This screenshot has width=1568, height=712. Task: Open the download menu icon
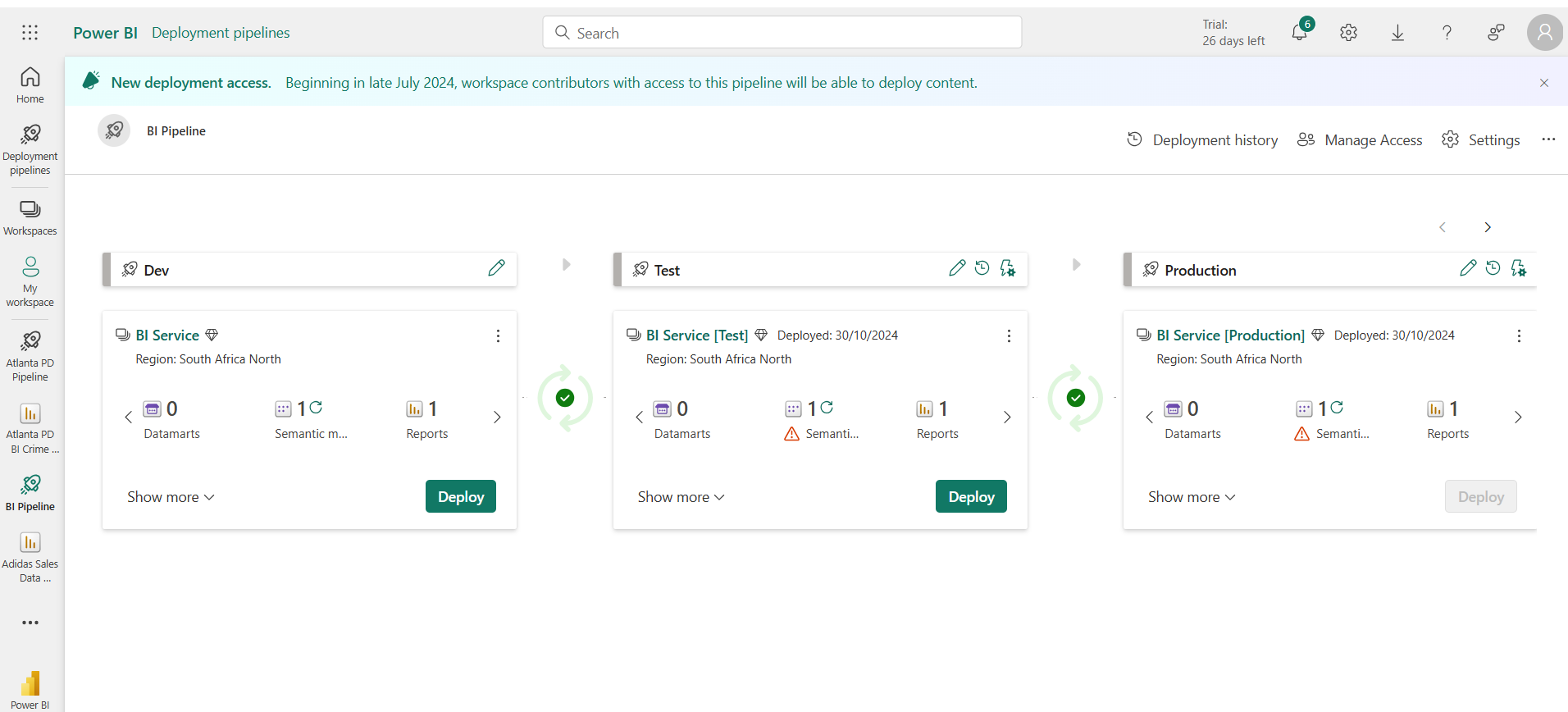pyautogui.click(x=1398, y=32)
